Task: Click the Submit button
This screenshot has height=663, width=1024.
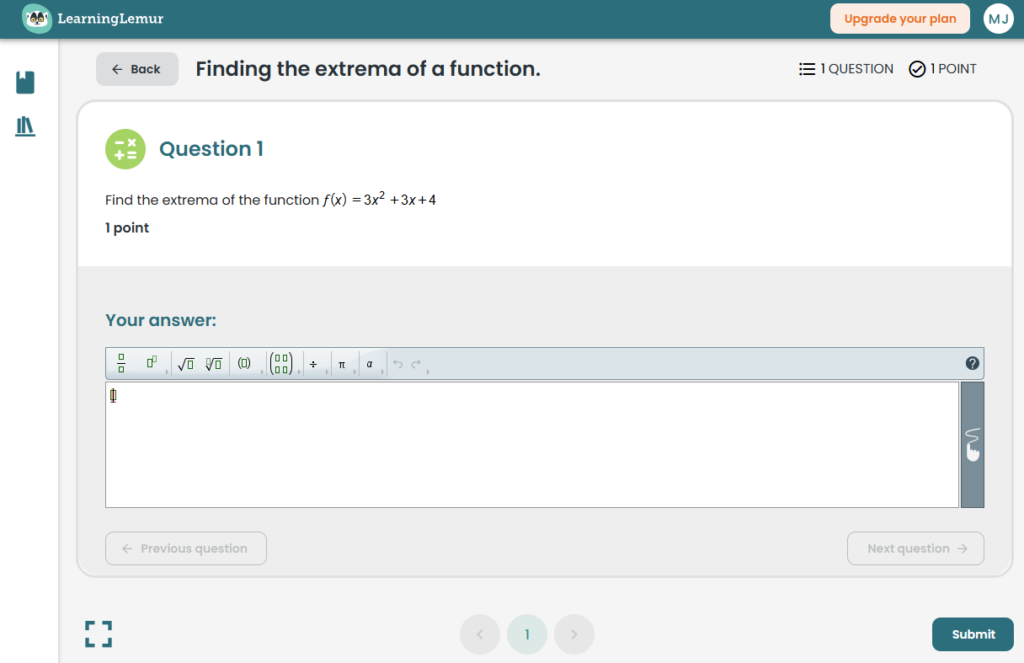Action: pos(971,634)
